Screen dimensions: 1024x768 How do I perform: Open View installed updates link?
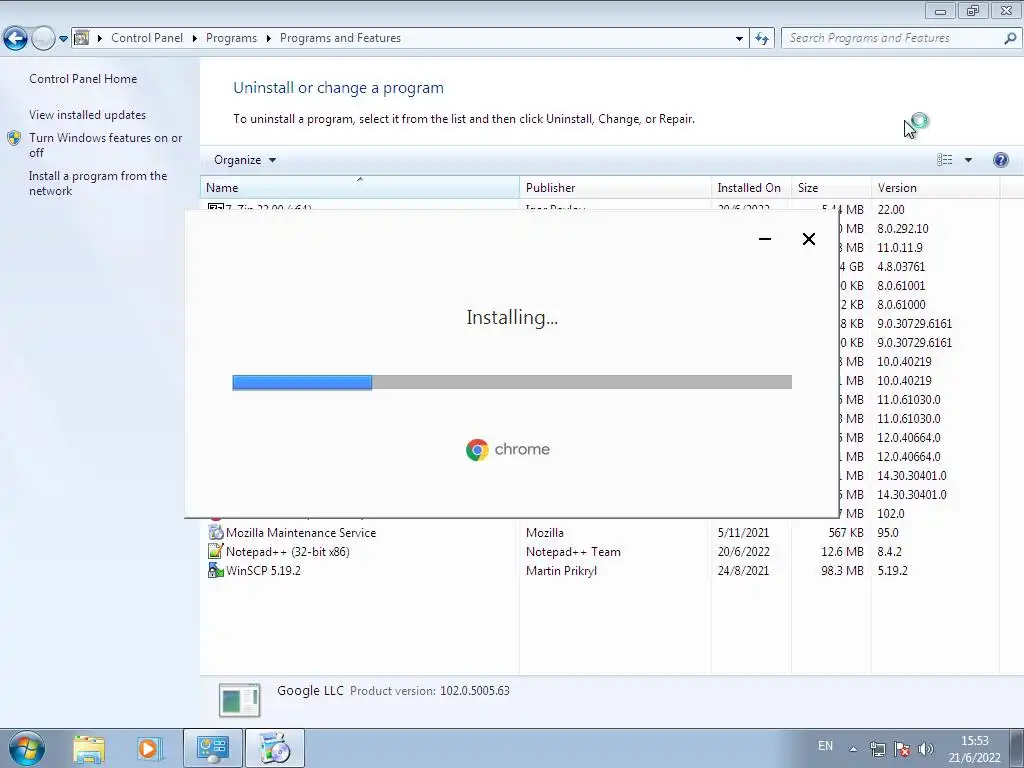(88, 114)
